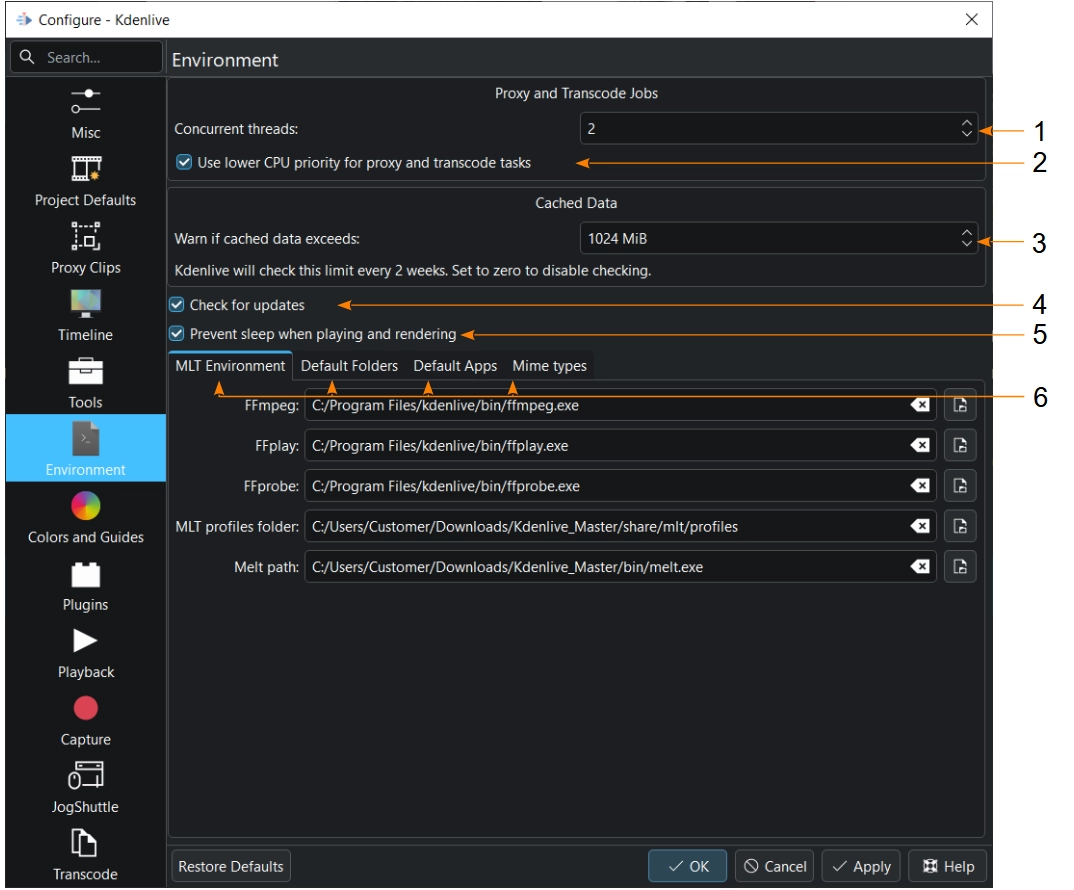The image size is (1074, 890).
Task: Toggle Prevent sleep when playing and rendering
Action: click(x=177, y=334)
